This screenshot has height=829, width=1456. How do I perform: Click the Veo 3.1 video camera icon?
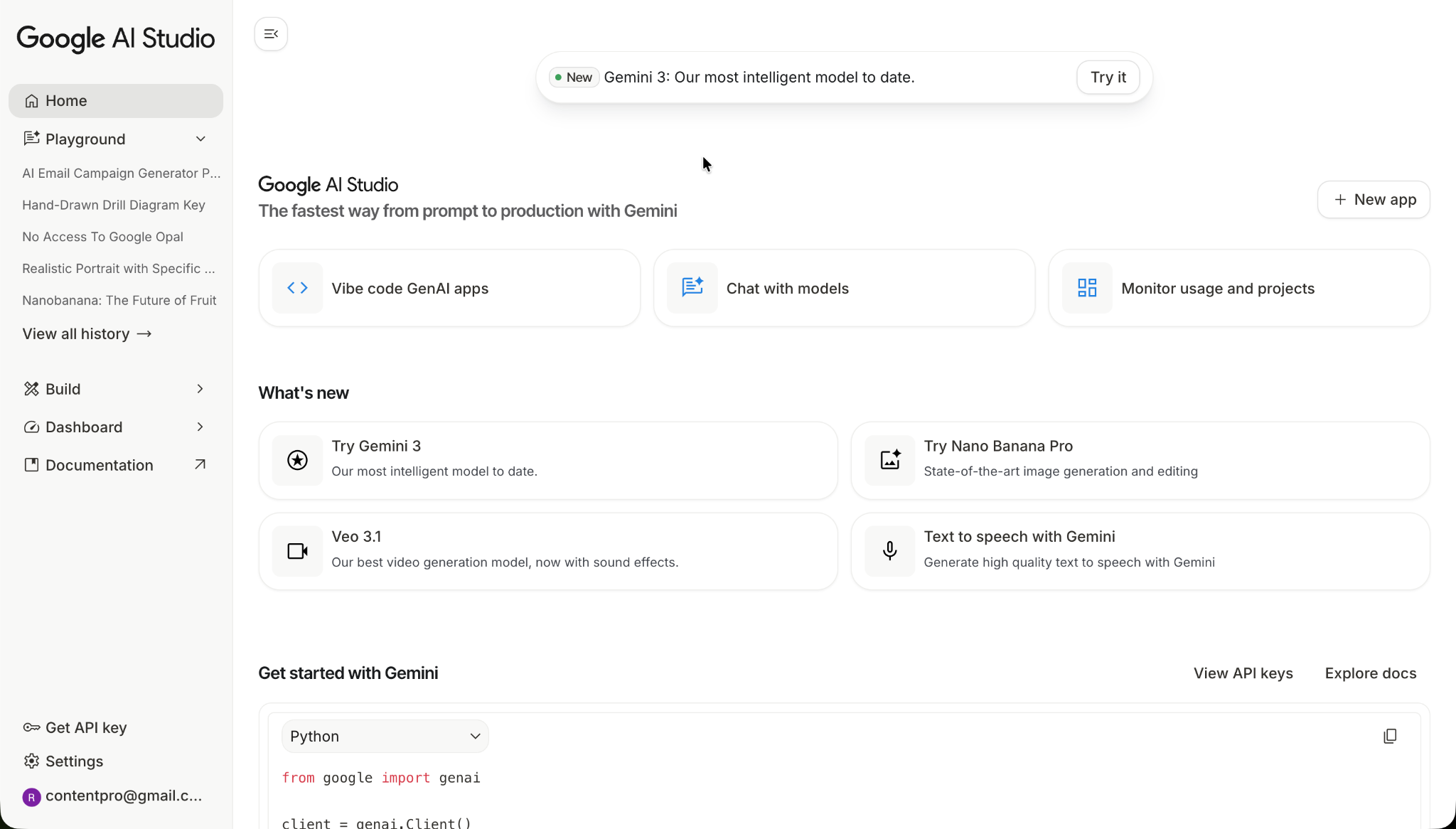[297, 551]
